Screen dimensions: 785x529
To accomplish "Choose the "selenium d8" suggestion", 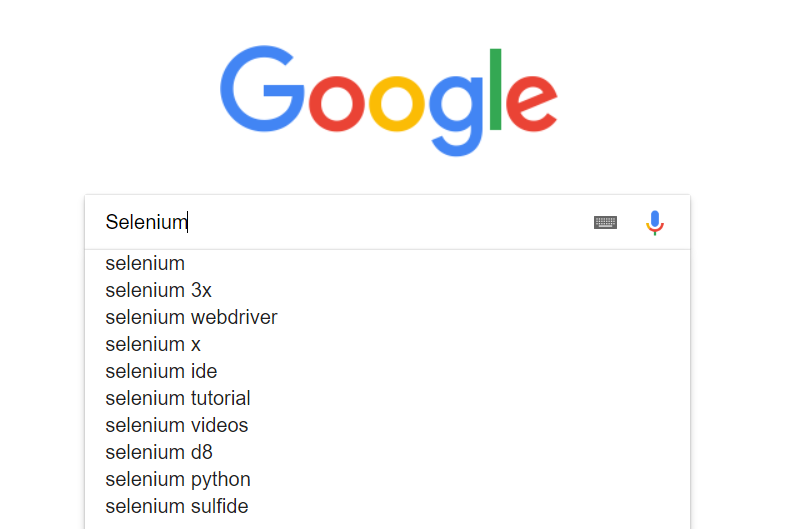I will [159, 453].
